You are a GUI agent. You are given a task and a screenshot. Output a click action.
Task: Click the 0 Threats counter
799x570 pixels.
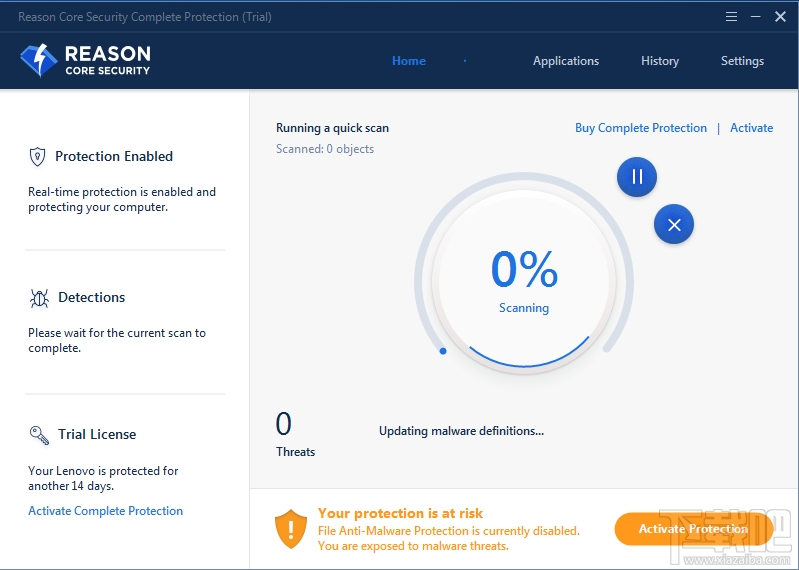(295, 435)
